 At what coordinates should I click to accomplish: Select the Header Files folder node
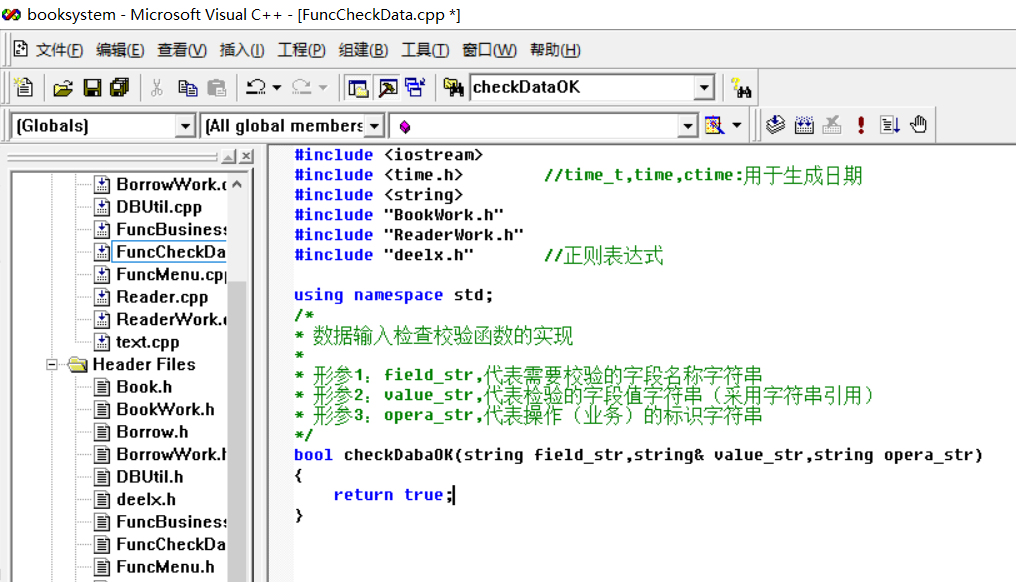coord(144,365)
